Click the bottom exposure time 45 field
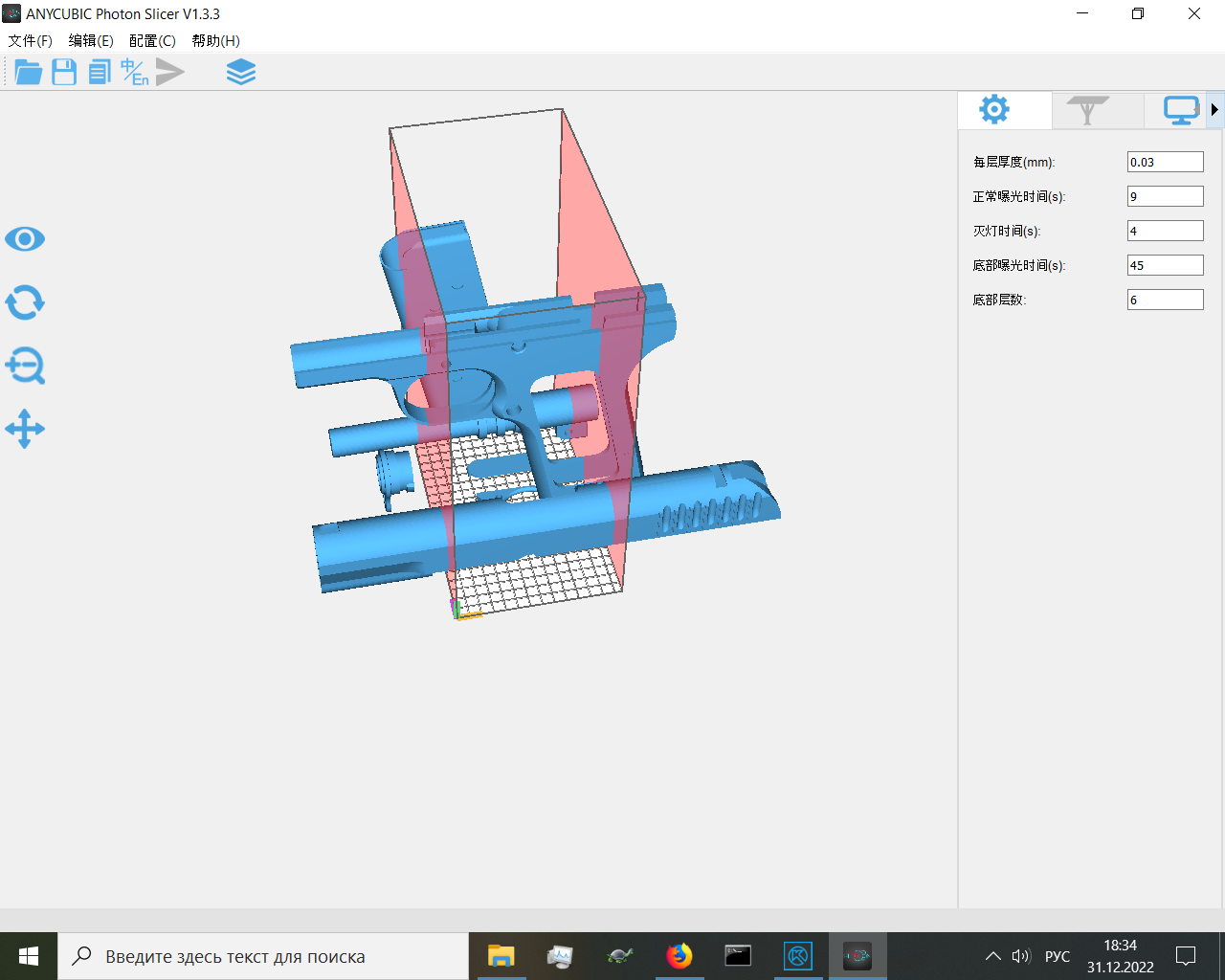The height and width of the screenshot is (980, 1225). click(x=1165, y=265)
